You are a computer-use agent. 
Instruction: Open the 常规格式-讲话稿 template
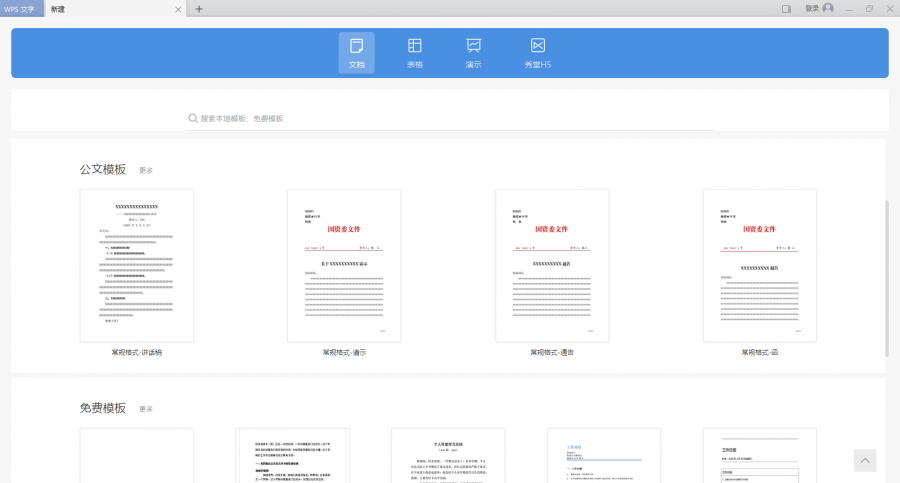click(x=136, y=266)
